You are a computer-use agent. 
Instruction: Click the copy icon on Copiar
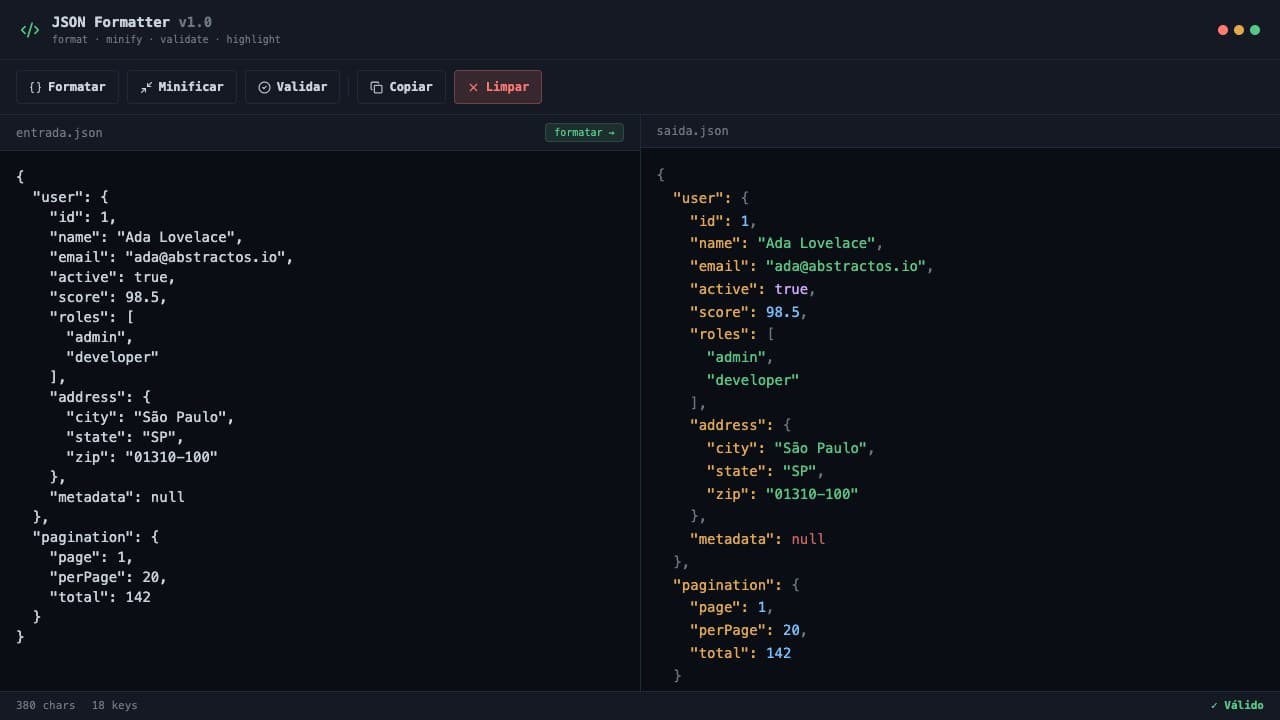pos(376,87)
